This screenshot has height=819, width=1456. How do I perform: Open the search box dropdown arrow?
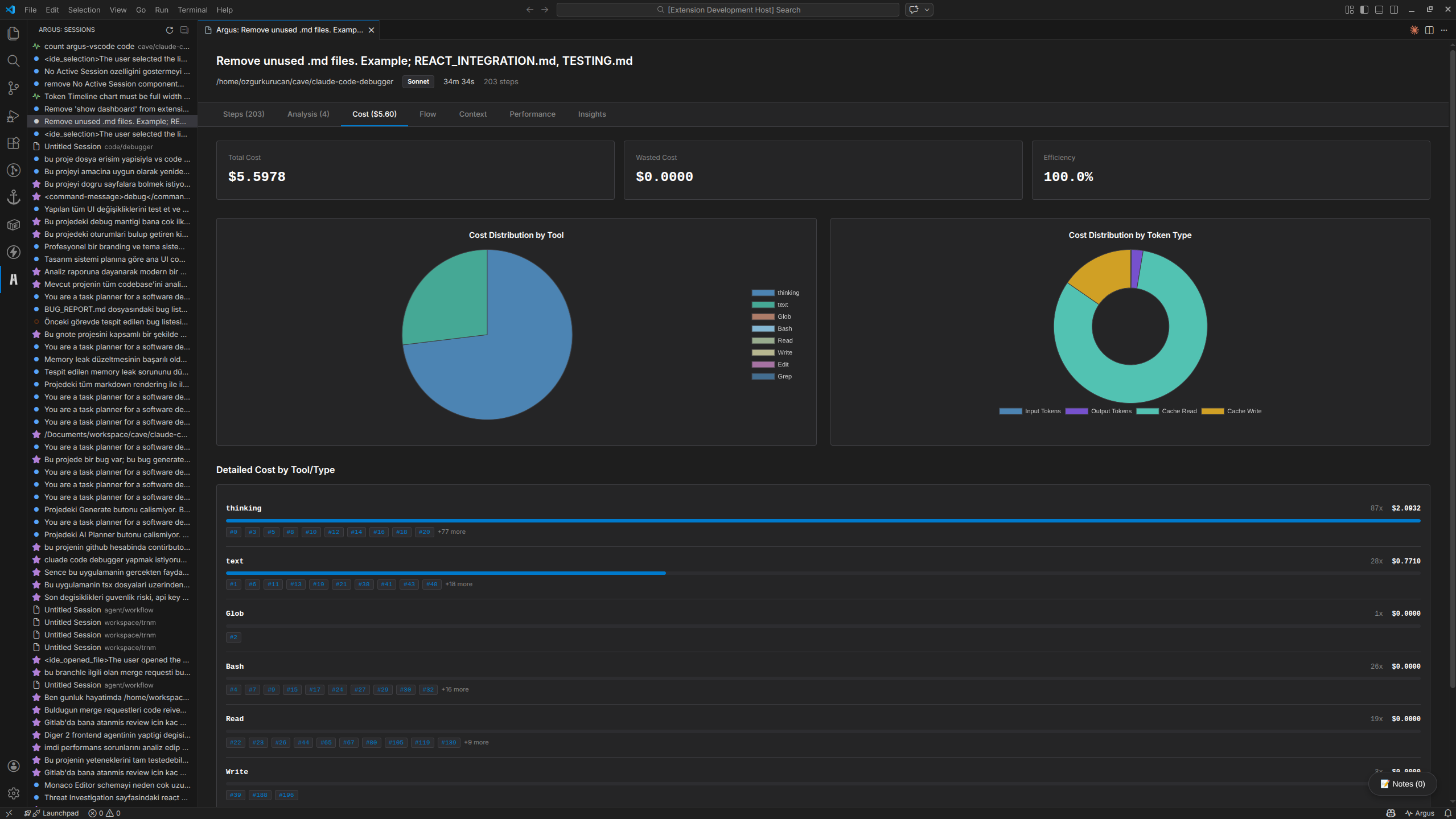926,10
